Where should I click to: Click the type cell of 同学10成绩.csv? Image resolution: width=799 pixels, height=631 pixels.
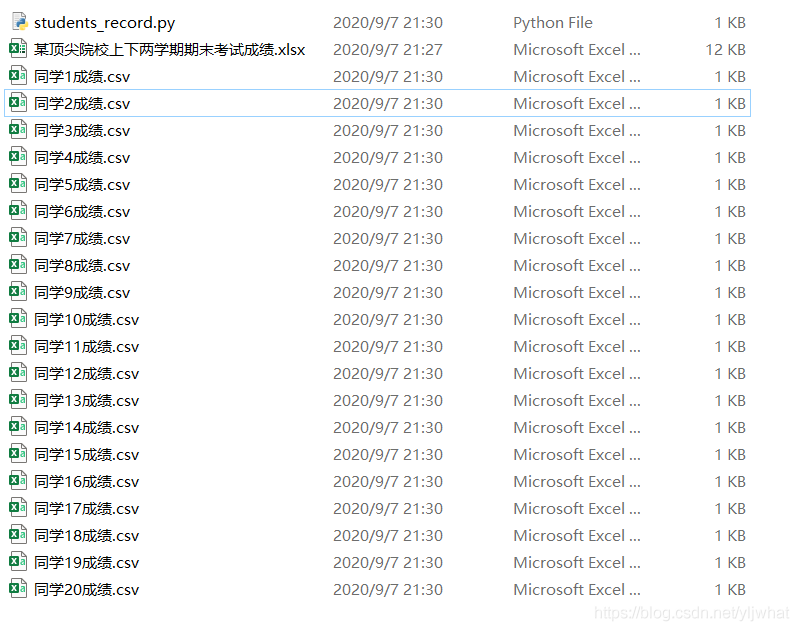(577, 320)
